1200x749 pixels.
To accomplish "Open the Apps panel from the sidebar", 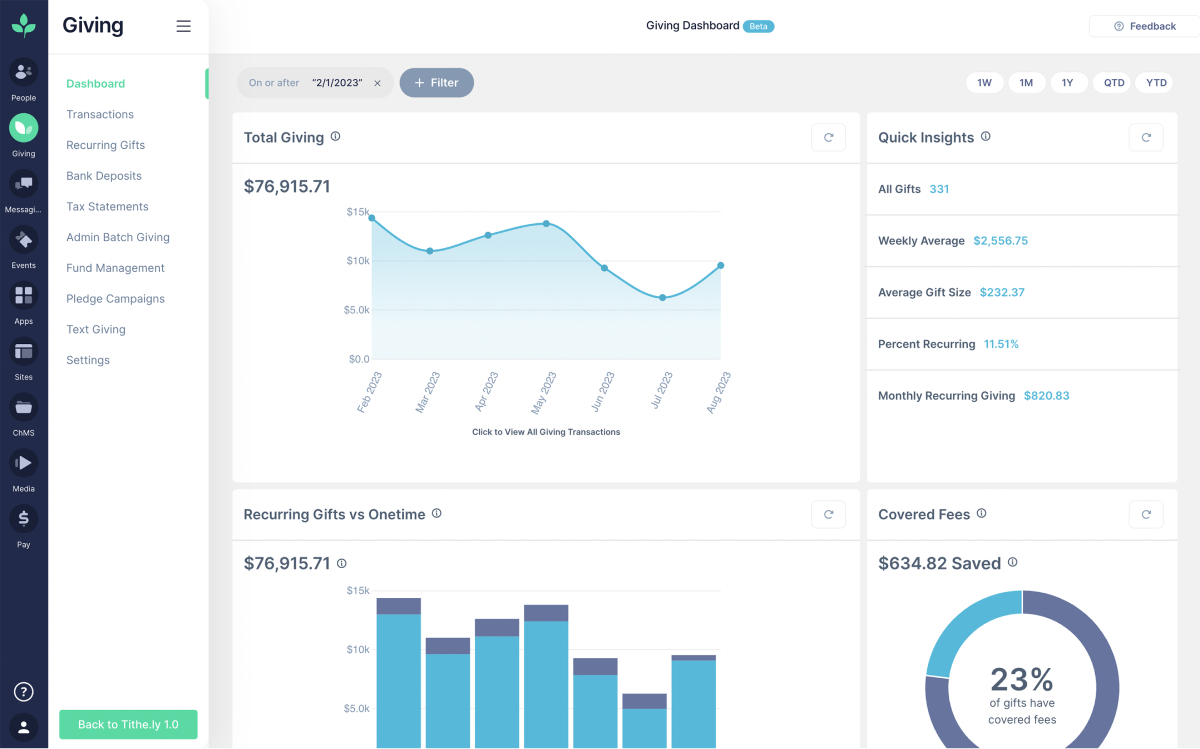I will (23, 297).
